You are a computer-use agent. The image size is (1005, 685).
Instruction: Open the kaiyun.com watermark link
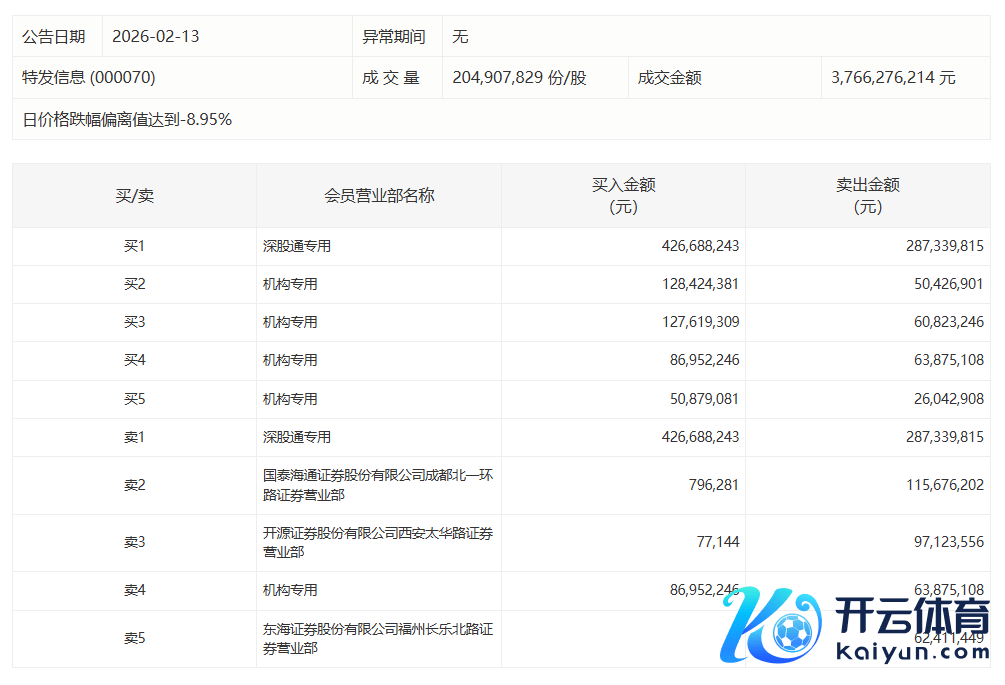904,652
